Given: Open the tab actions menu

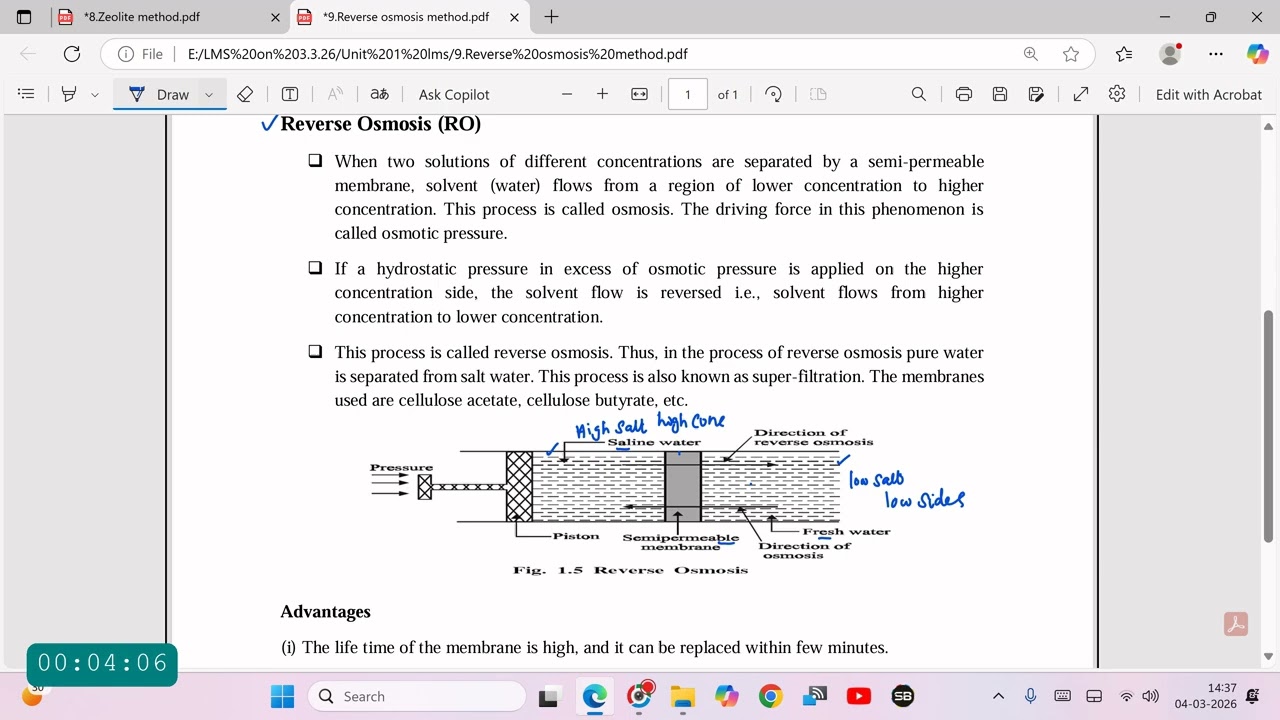Looking at the screenshot, I should 24,17.
